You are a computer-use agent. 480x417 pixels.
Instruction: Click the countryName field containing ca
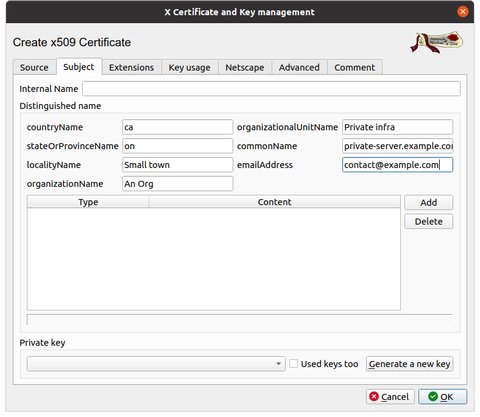pos(177,127)
